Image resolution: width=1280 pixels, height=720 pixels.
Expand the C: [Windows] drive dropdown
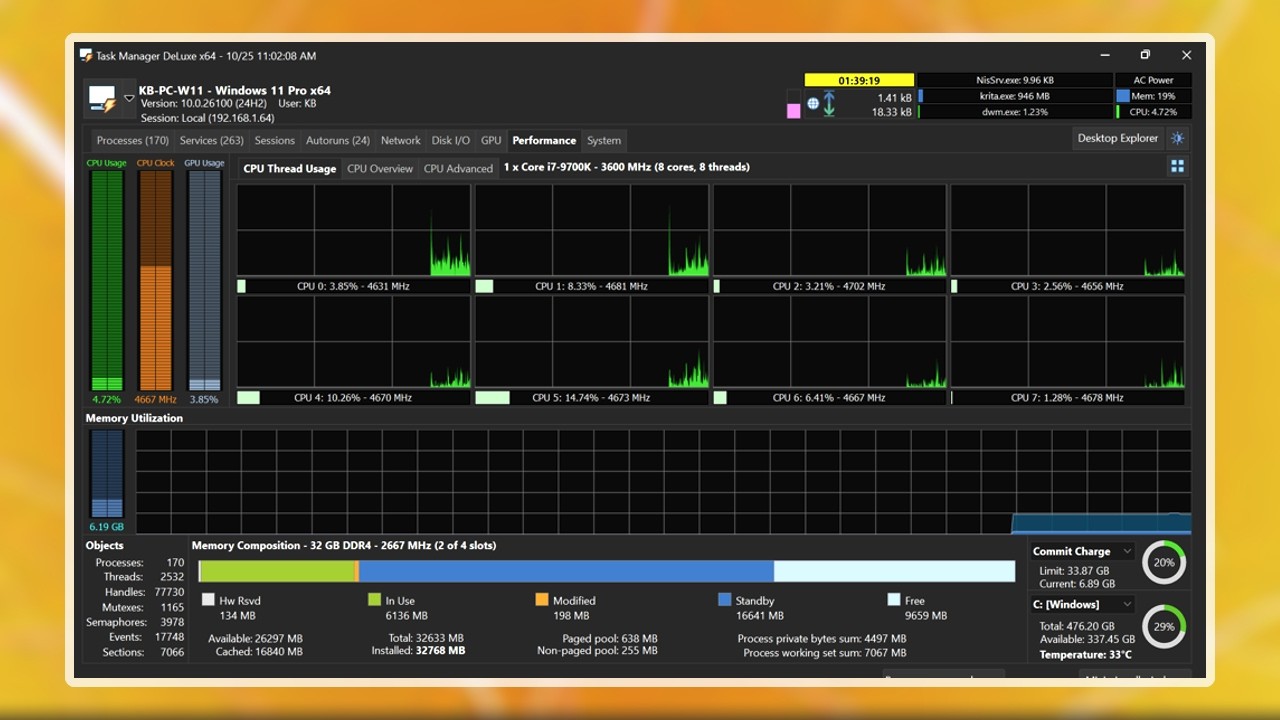pos(1127,604)
